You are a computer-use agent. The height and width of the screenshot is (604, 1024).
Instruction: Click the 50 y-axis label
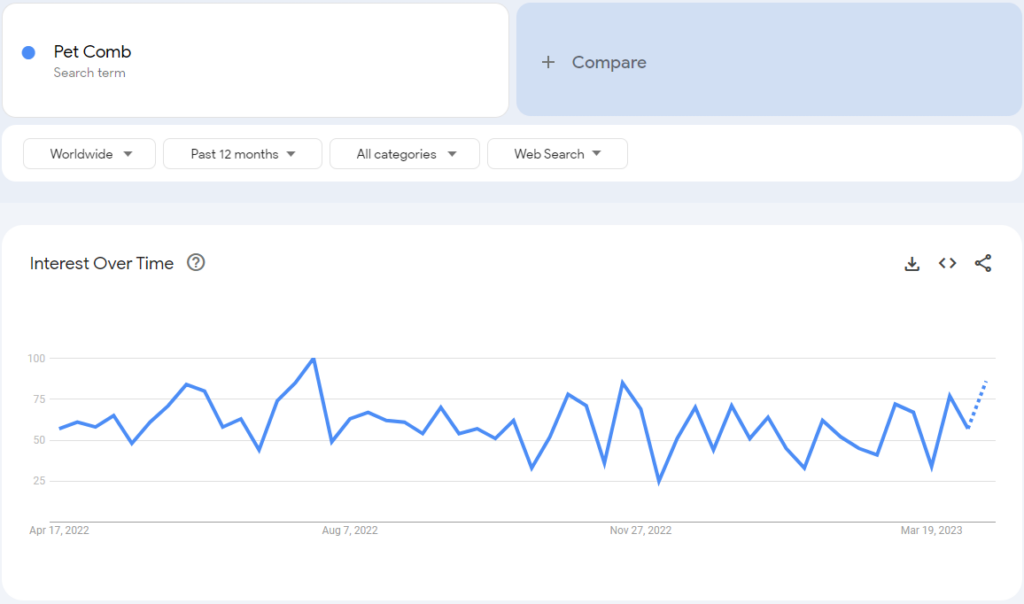(39, 440)
